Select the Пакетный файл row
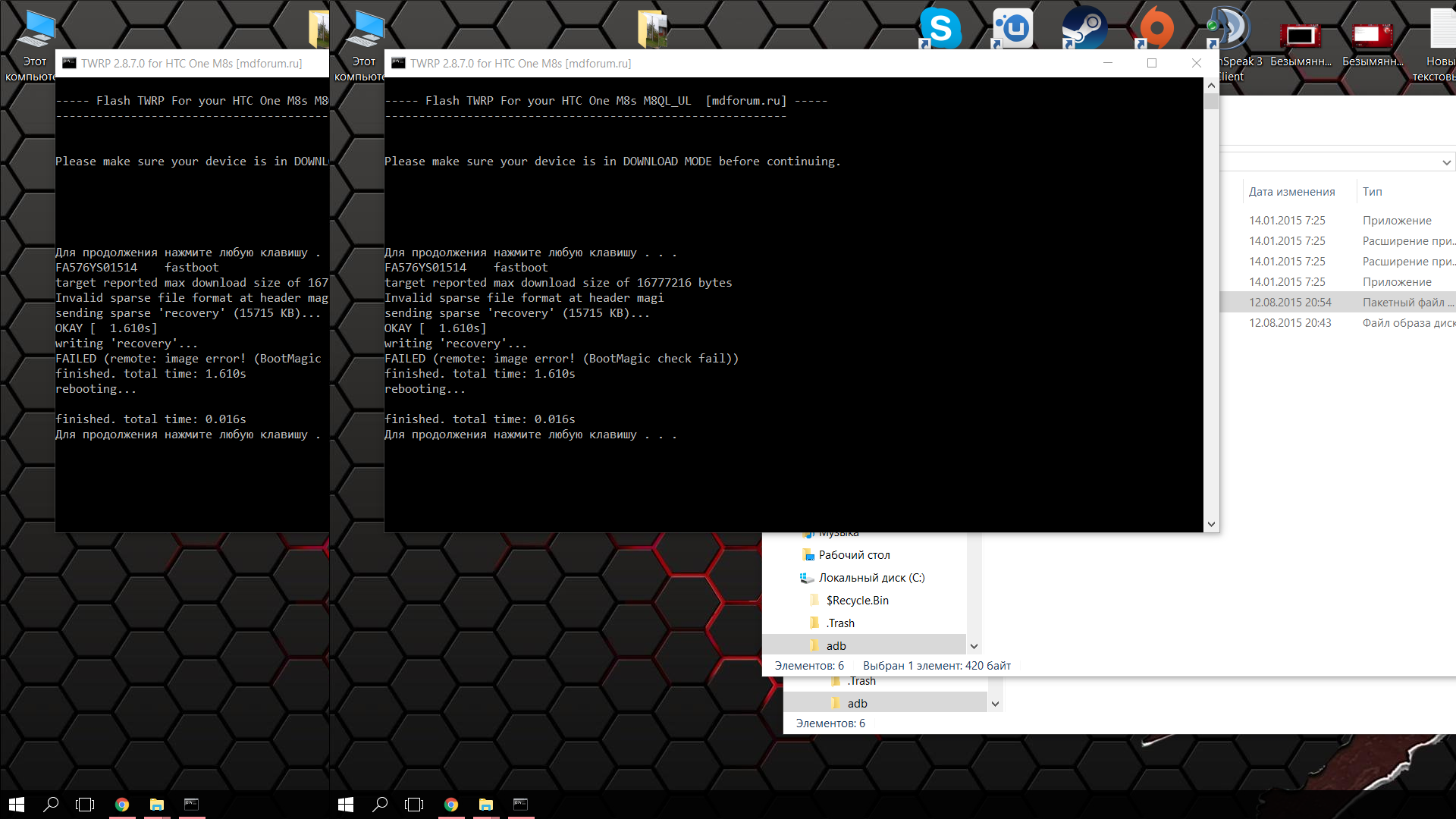The height and width of the screenshot is (819, 1456). pyautogui.click(x=1338, y=303)
